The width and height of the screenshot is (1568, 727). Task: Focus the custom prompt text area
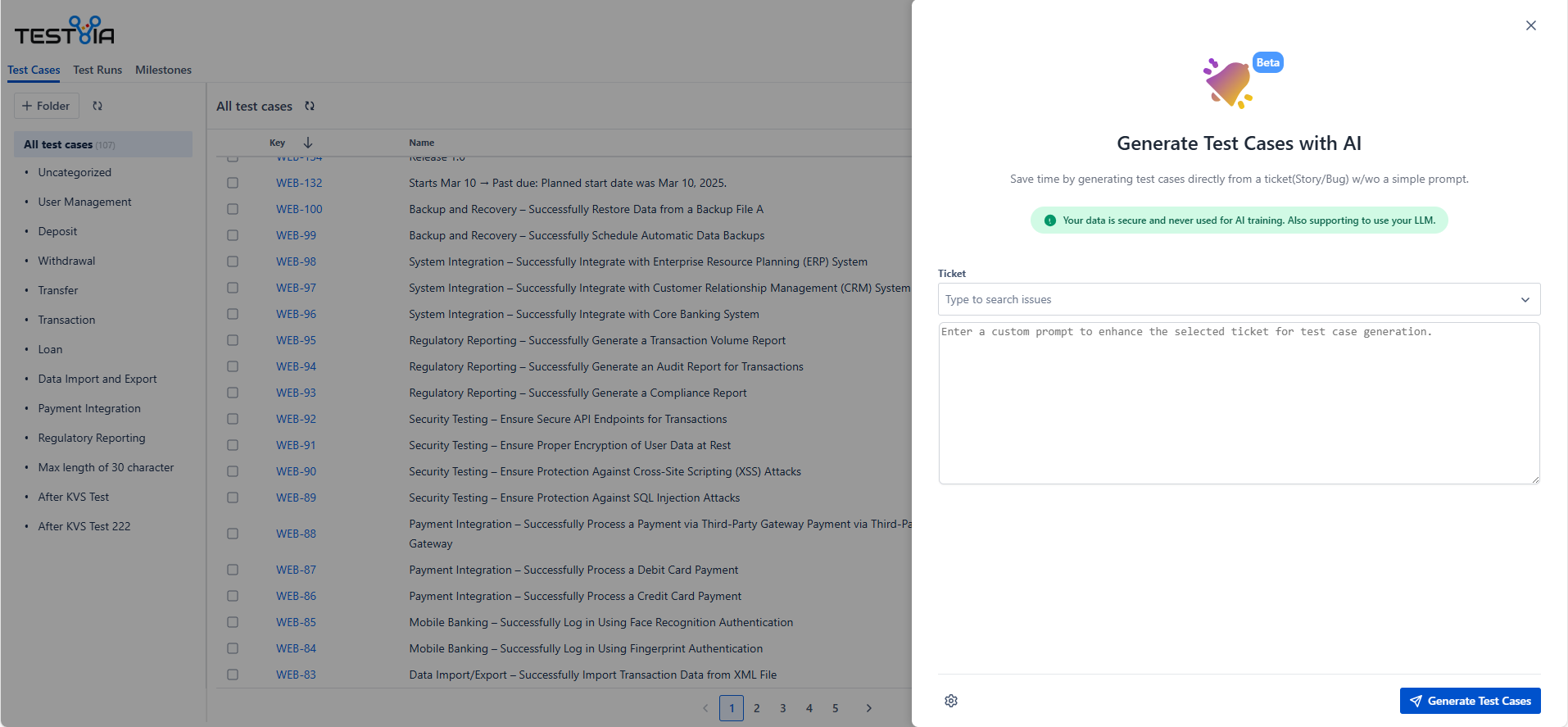(1238, 402)
